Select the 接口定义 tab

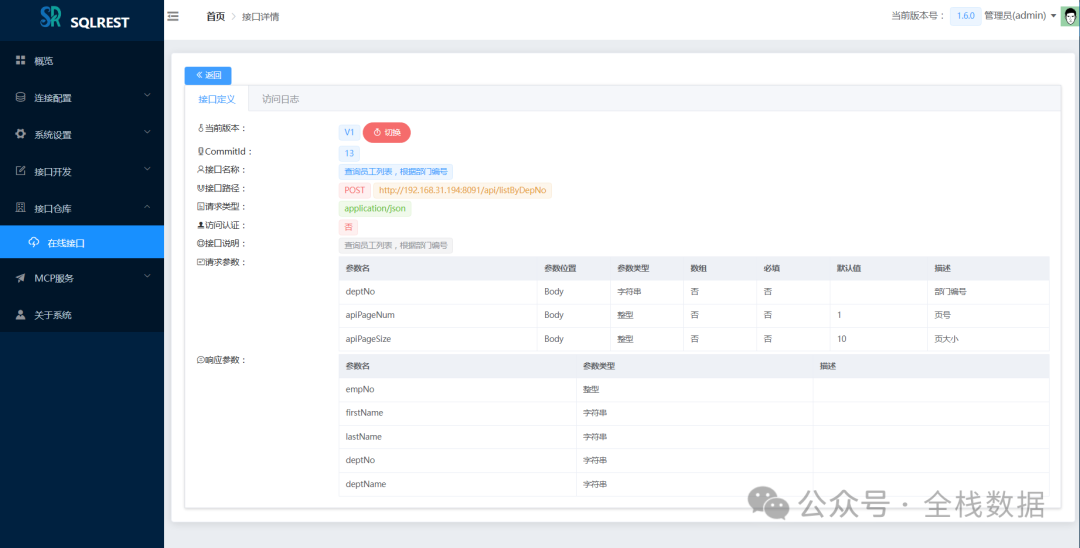216,99
